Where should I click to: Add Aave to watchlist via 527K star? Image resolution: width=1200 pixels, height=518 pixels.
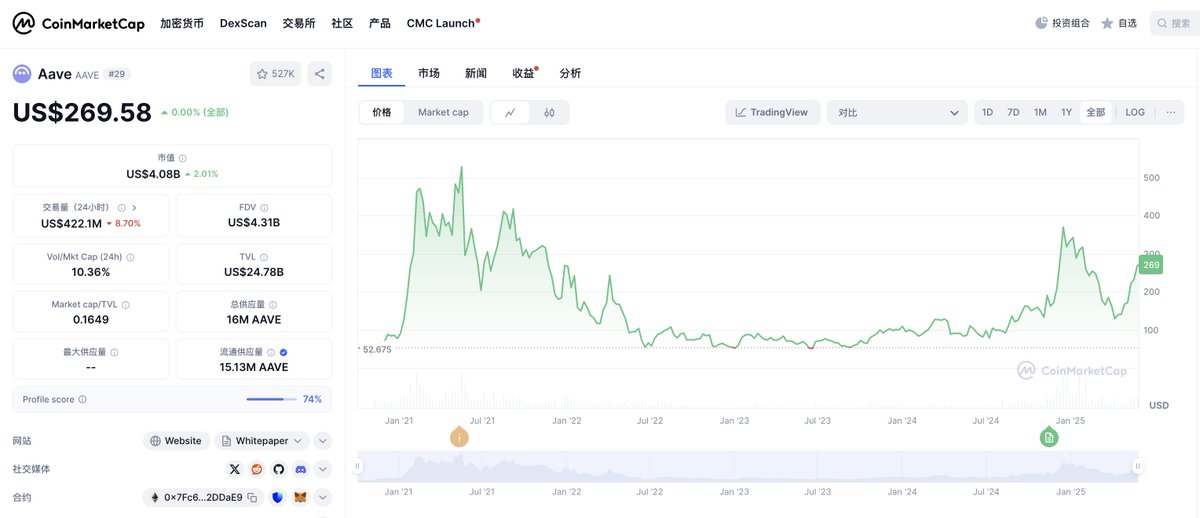point(276,74)
